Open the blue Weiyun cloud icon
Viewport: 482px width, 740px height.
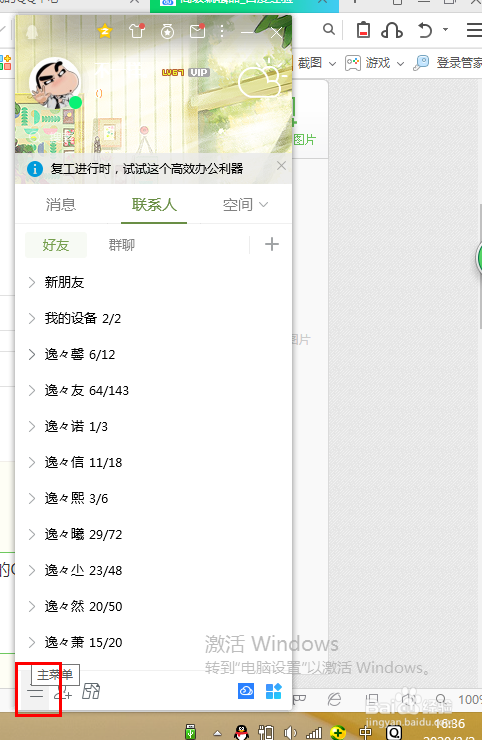[245, 691]
